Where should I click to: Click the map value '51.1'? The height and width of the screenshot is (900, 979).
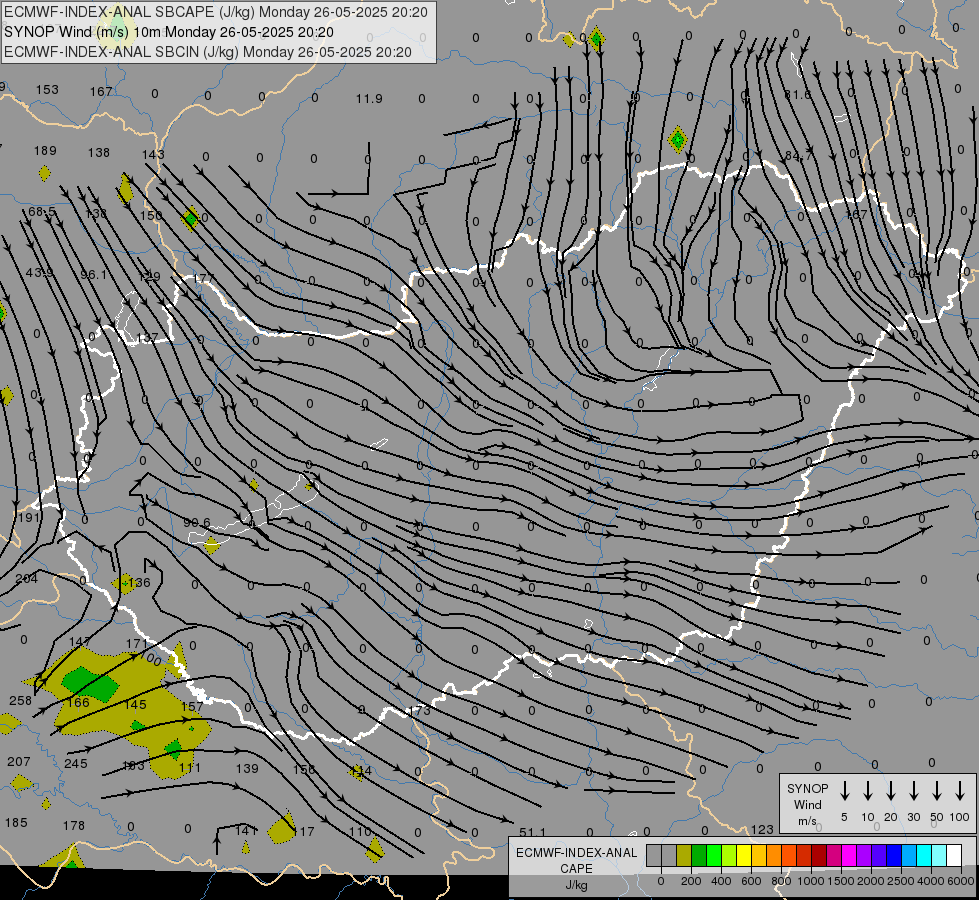coord(533,833)
